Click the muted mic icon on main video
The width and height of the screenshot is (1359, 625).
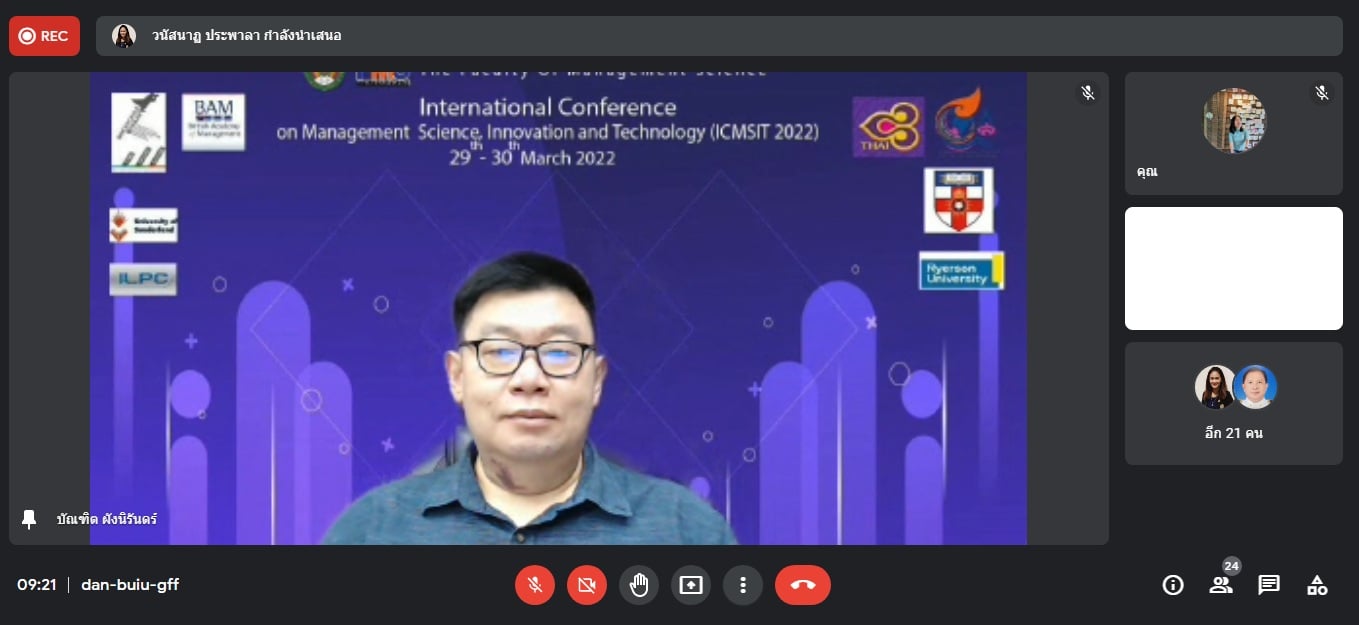(x=1088, y=93)
